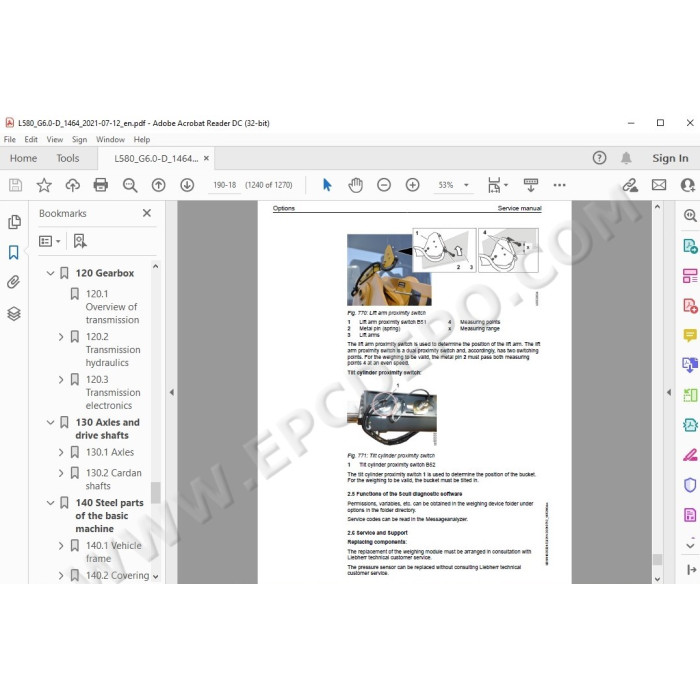
Task: Zoom out with the minus button
Action: tap(384, 185)
